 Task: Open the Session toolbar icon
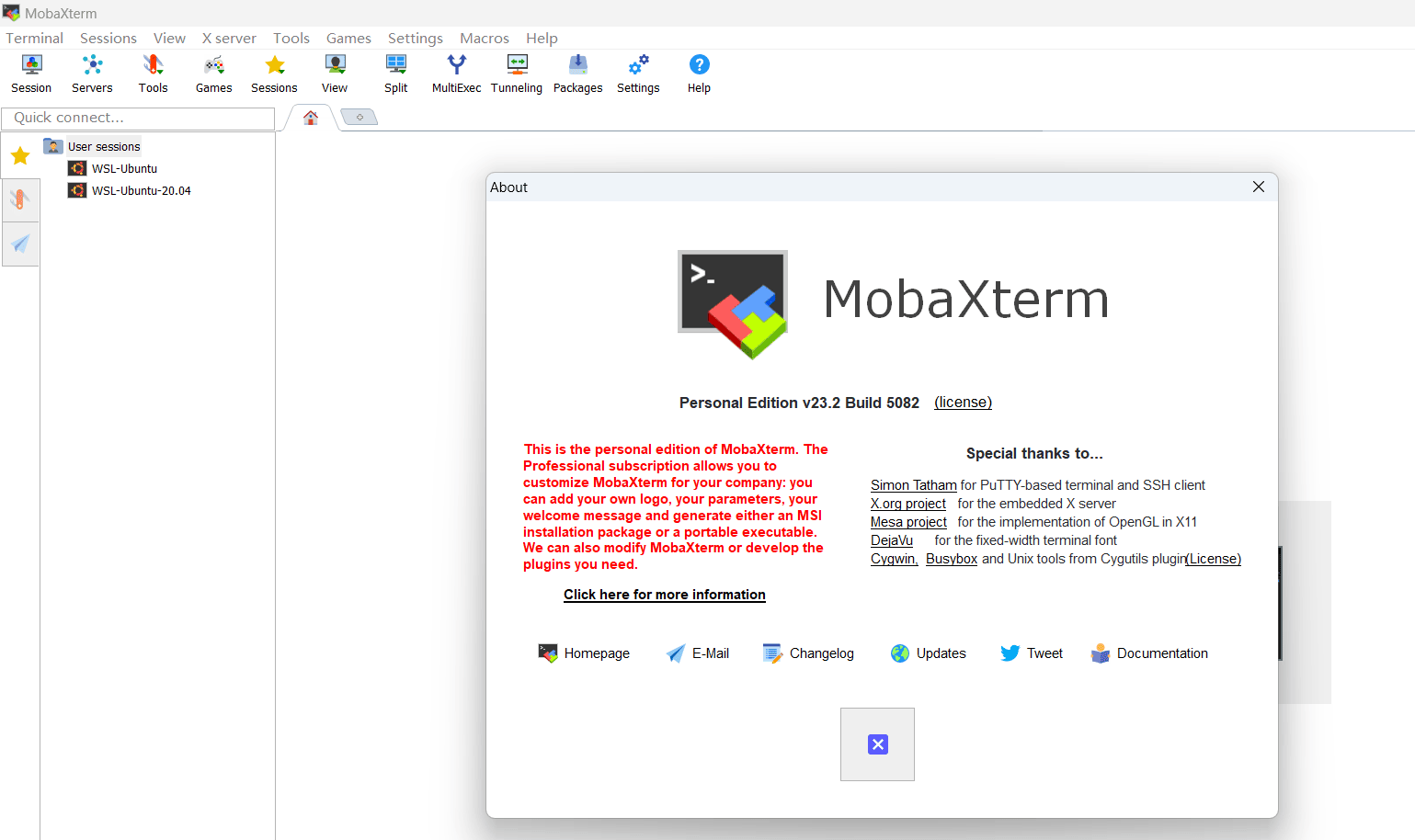(31, 74)
